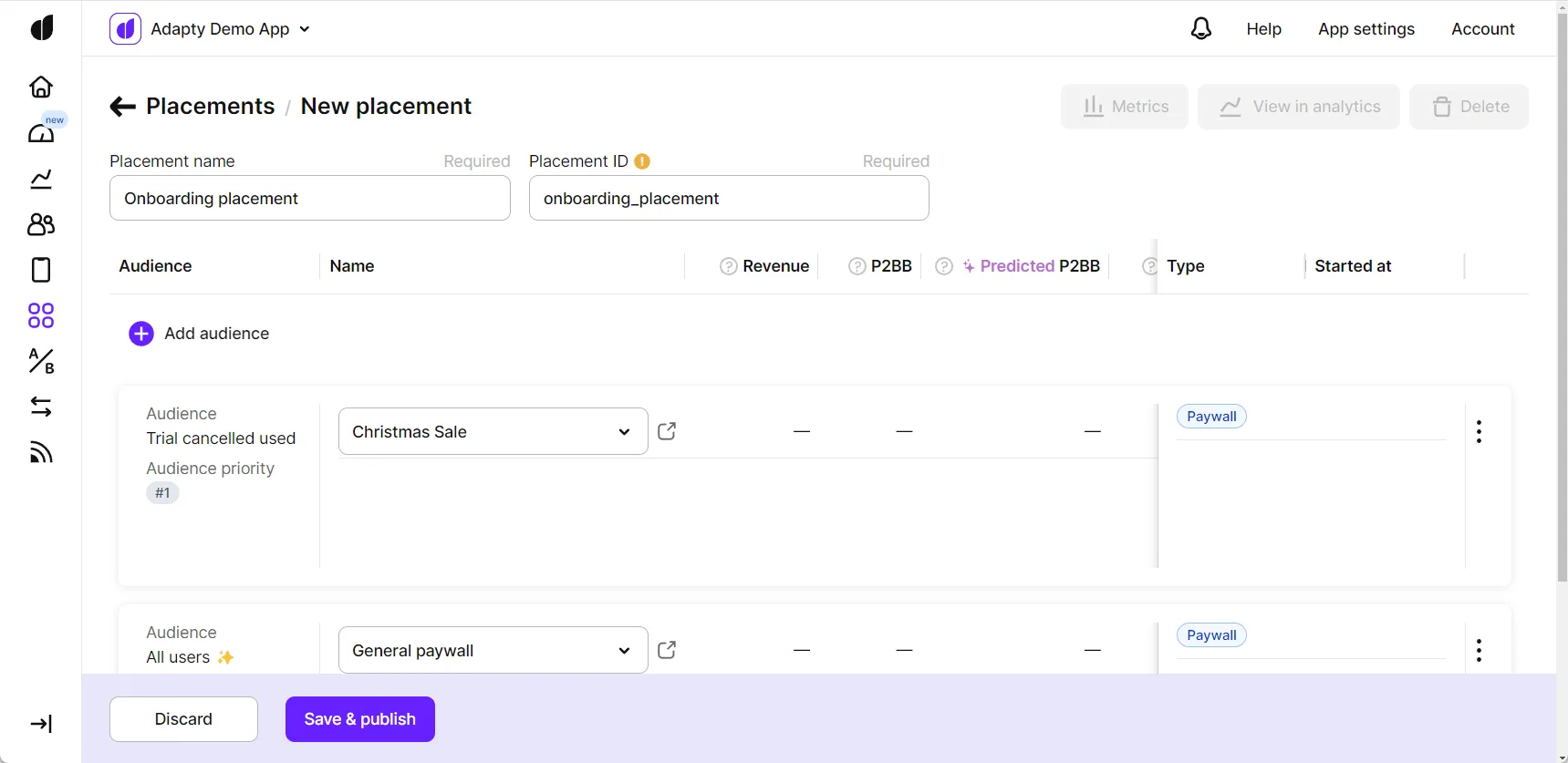
Task: Open the Account menu
Action: click(x=1482, y=29)
